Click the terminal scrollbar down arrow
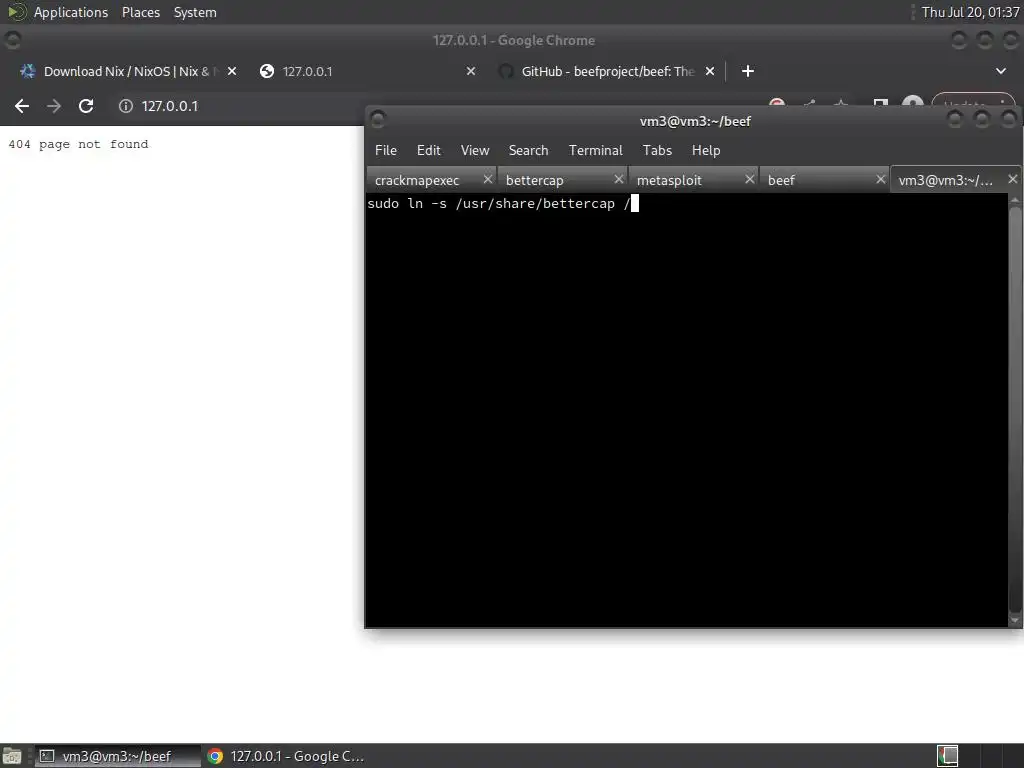The width and height of the screenshot is (1024, 768). 1015,620
